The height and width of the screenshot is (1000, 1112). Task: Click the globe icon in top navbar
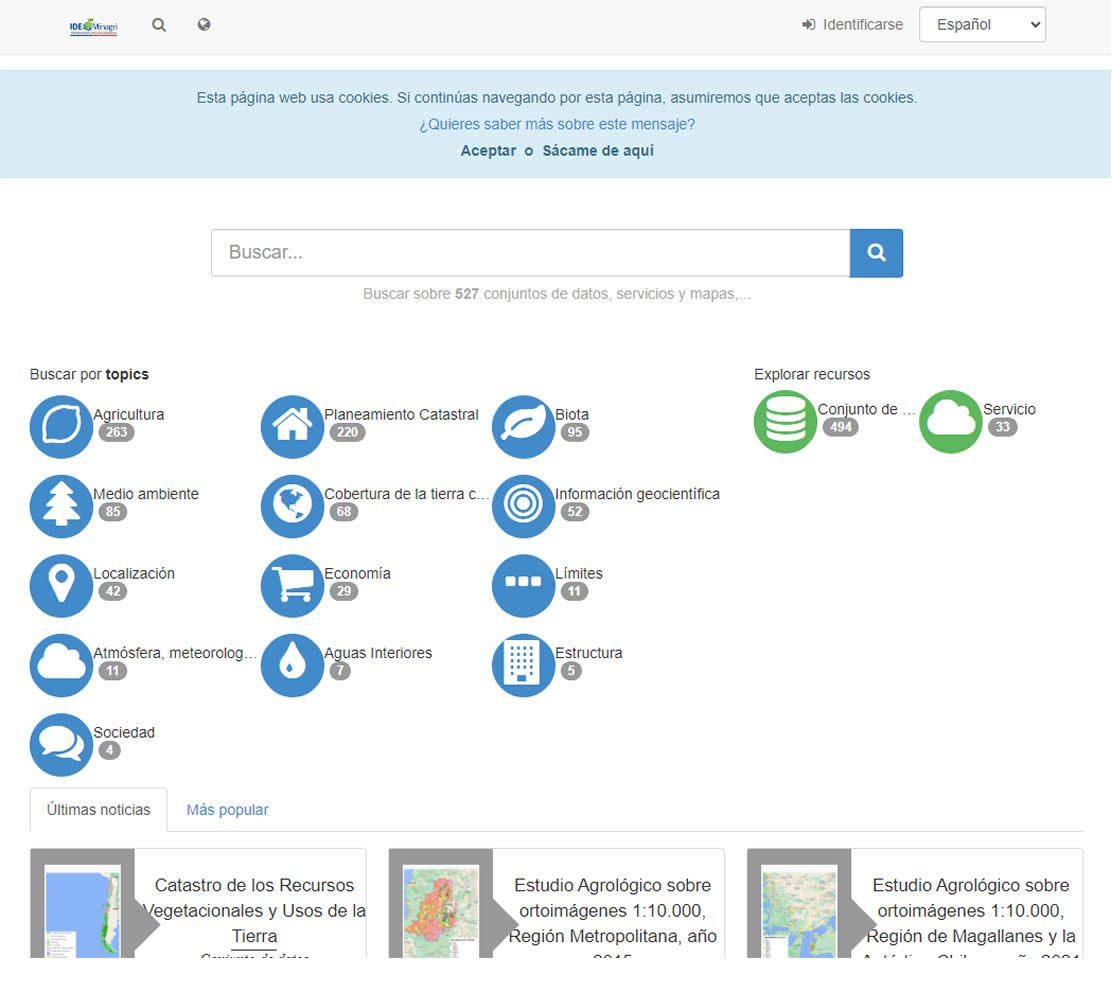pos(204,25)
